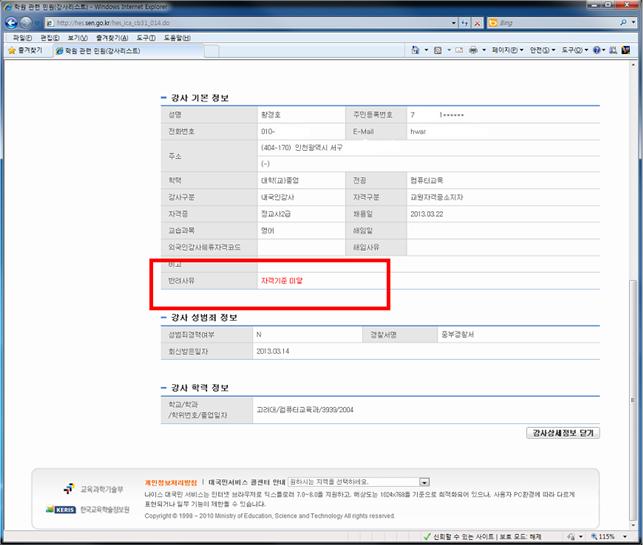Click the 강사상세정보 닫기 button

coord(561,433)
